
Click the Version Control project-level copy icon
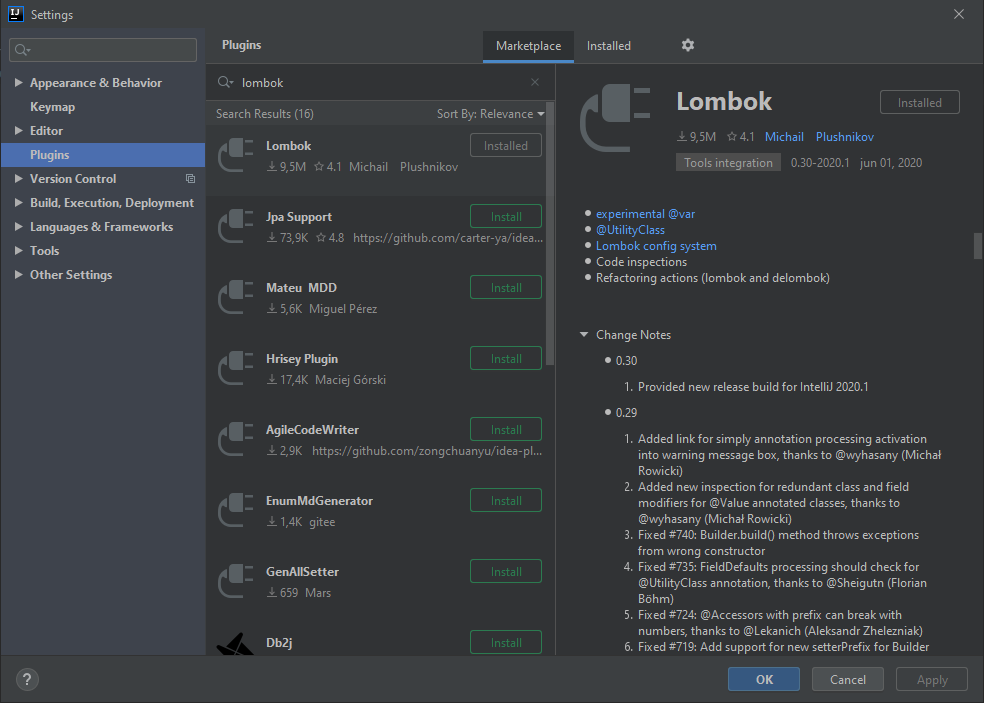coord(190,179)
